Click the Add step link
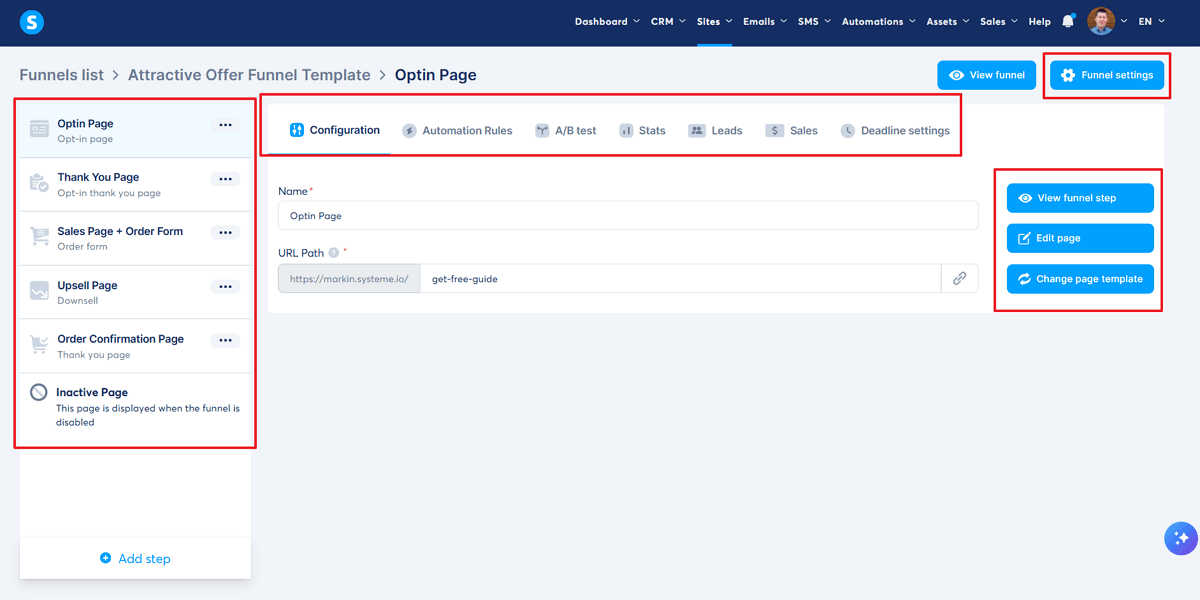1200x600 pixels. click(x=135, y=558)
